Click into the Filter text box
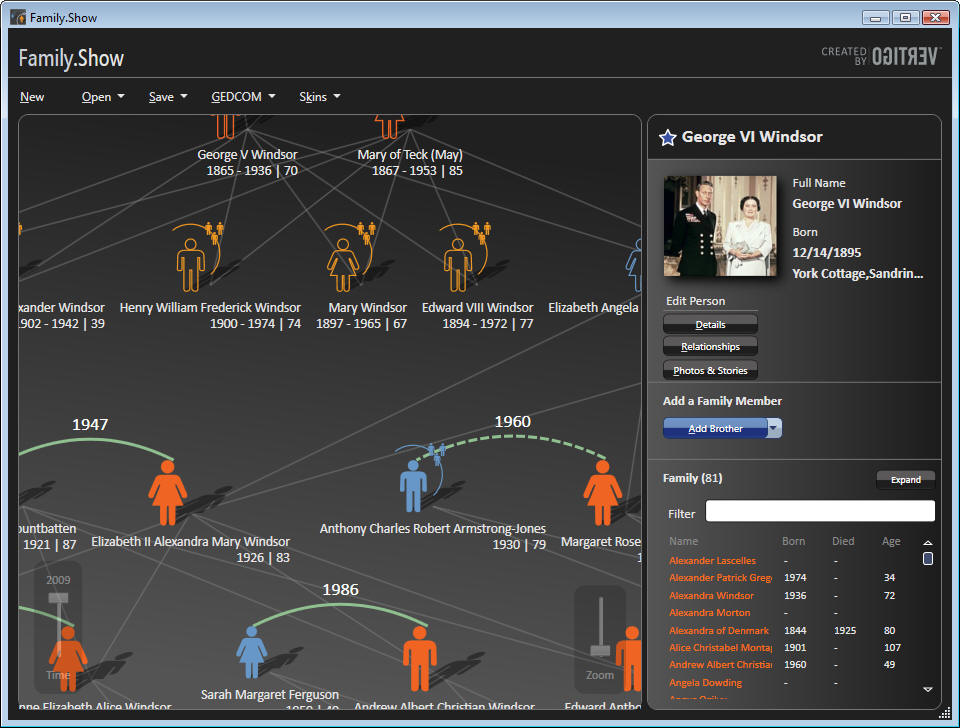The width and height of the screenshot is (960, 728). click(820, 511)
